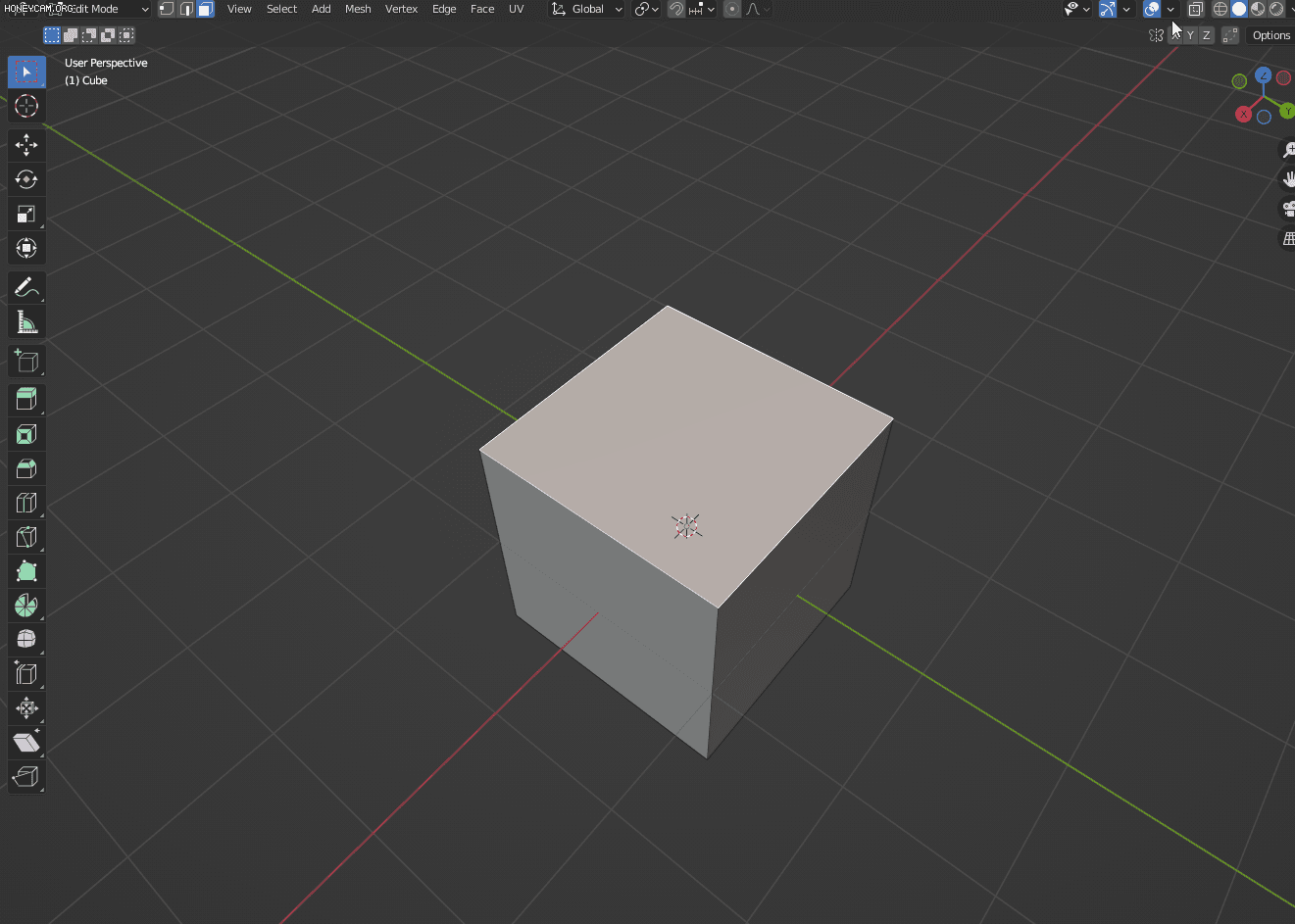
Task: Select the Knife tool
Action: tap(26, 537)
